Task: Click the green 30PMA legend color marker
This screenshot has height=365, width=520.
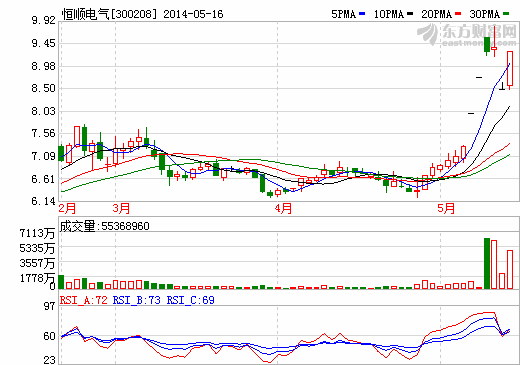Action: click(x=506, y=14)
